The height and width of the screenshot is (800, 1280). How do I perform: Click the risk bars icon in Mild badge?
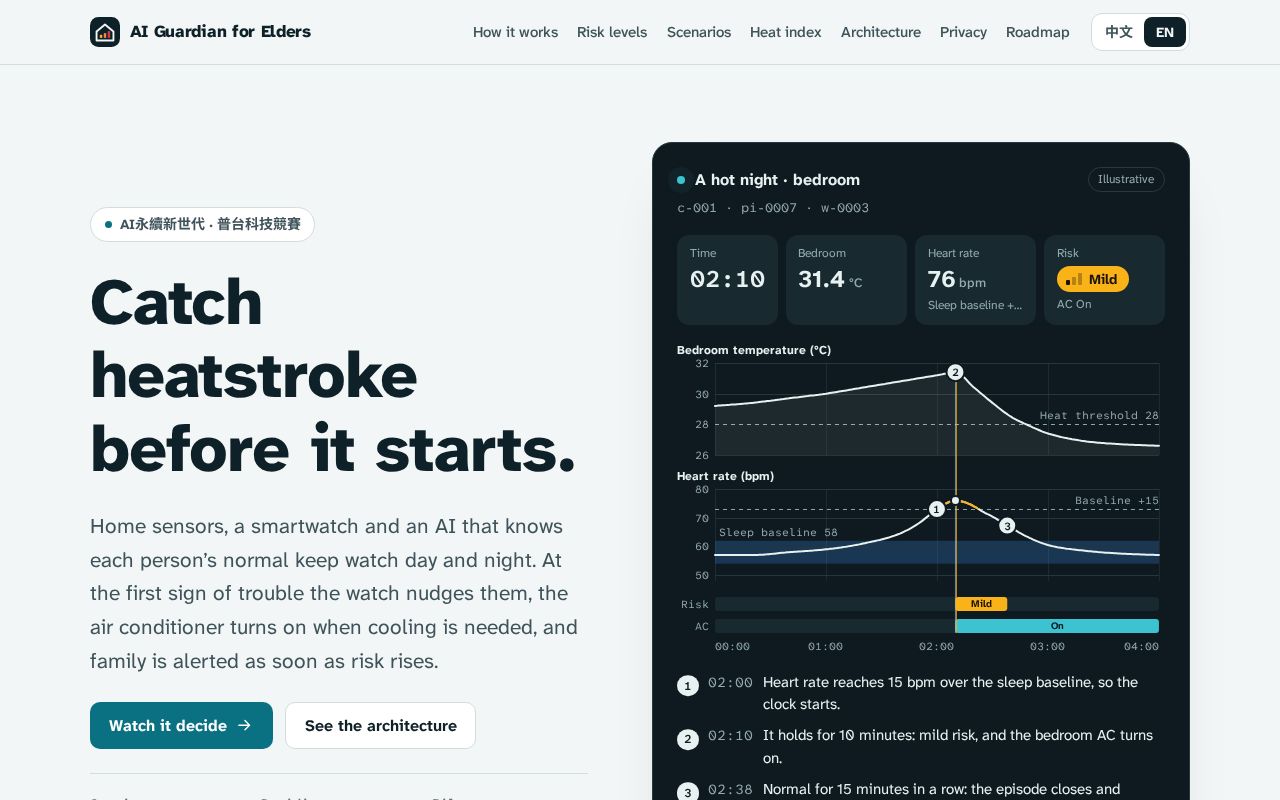pyautogui.click(x=1074, y=279)
